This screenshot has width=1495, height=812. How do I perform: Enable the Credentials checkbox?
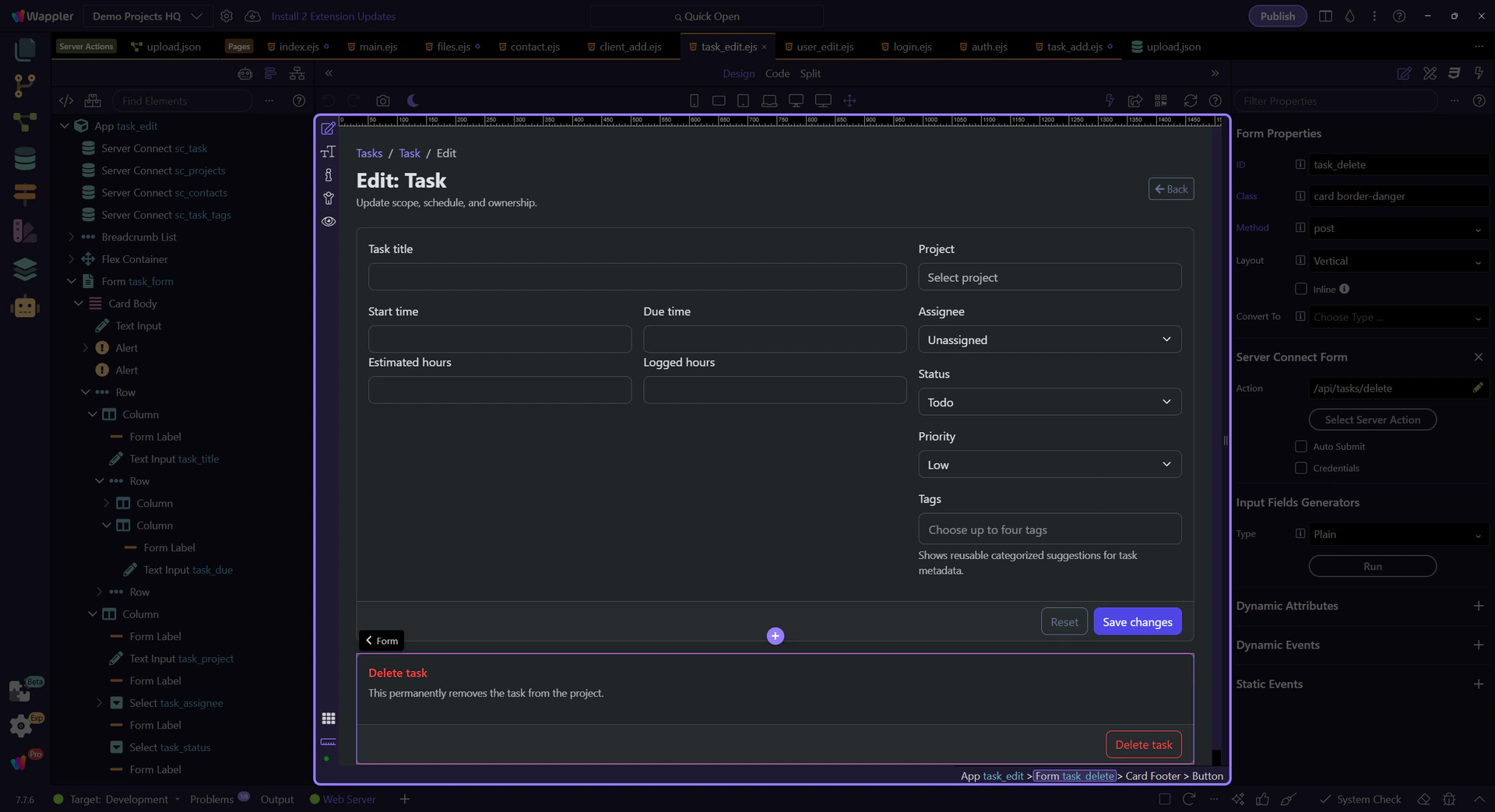point(1300,468)
